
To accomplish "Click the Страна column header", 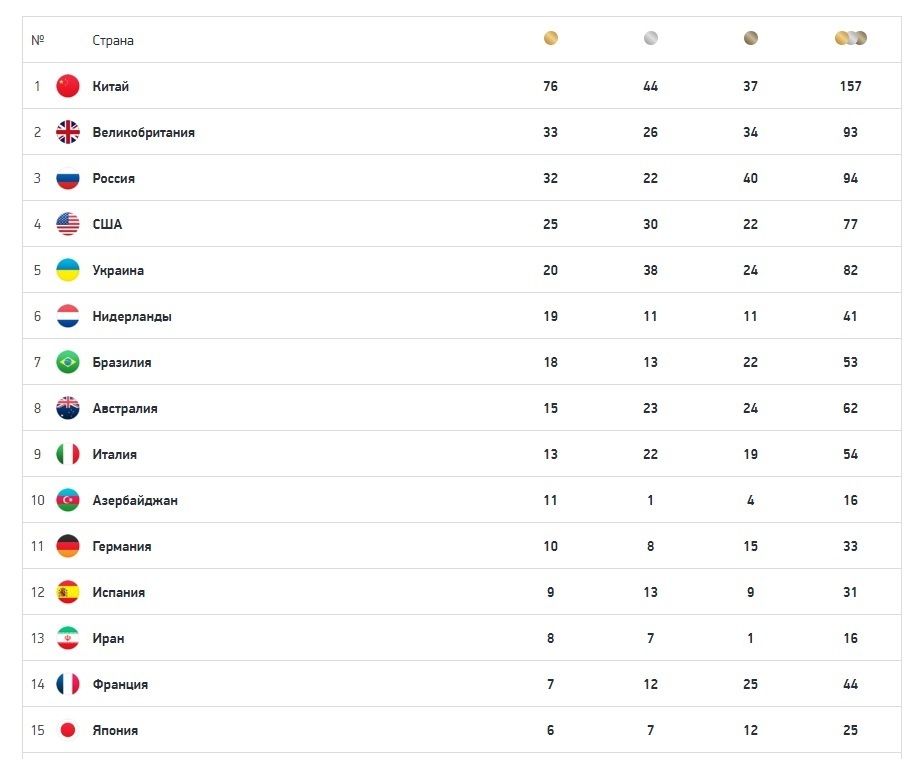I will click(113, 41).
